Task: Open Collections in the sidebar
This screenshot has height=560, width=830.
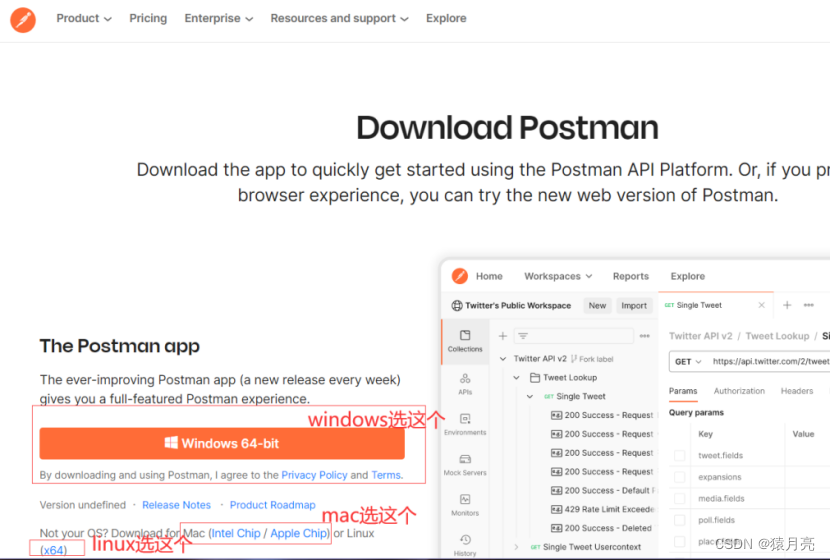Action: click(x=465, y=341)
